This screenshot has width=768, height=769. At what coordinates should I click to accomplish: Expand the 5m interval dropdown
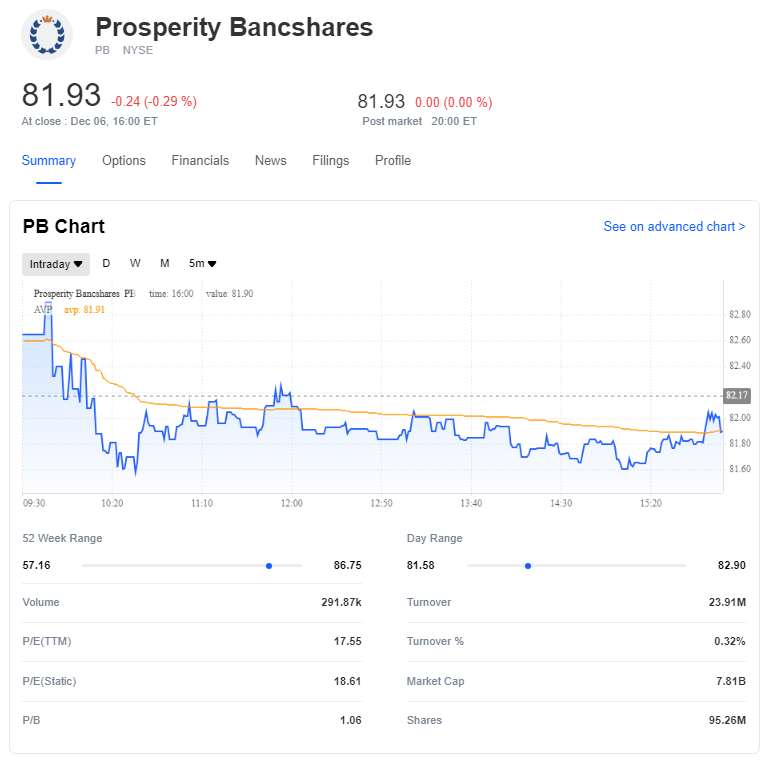pos(203,264)
